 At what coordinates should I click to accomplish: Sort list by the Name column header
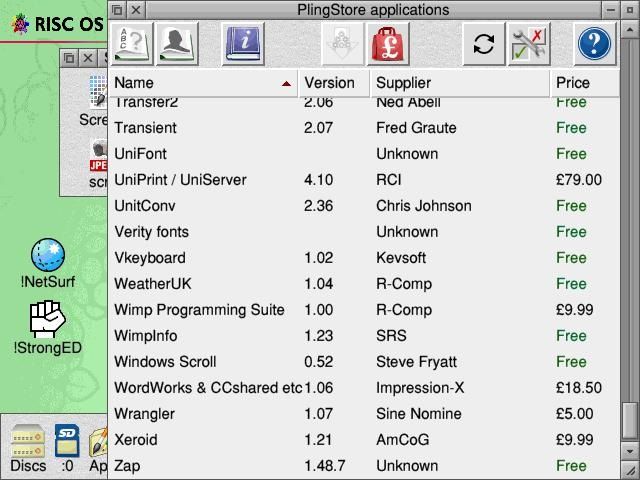200,83
